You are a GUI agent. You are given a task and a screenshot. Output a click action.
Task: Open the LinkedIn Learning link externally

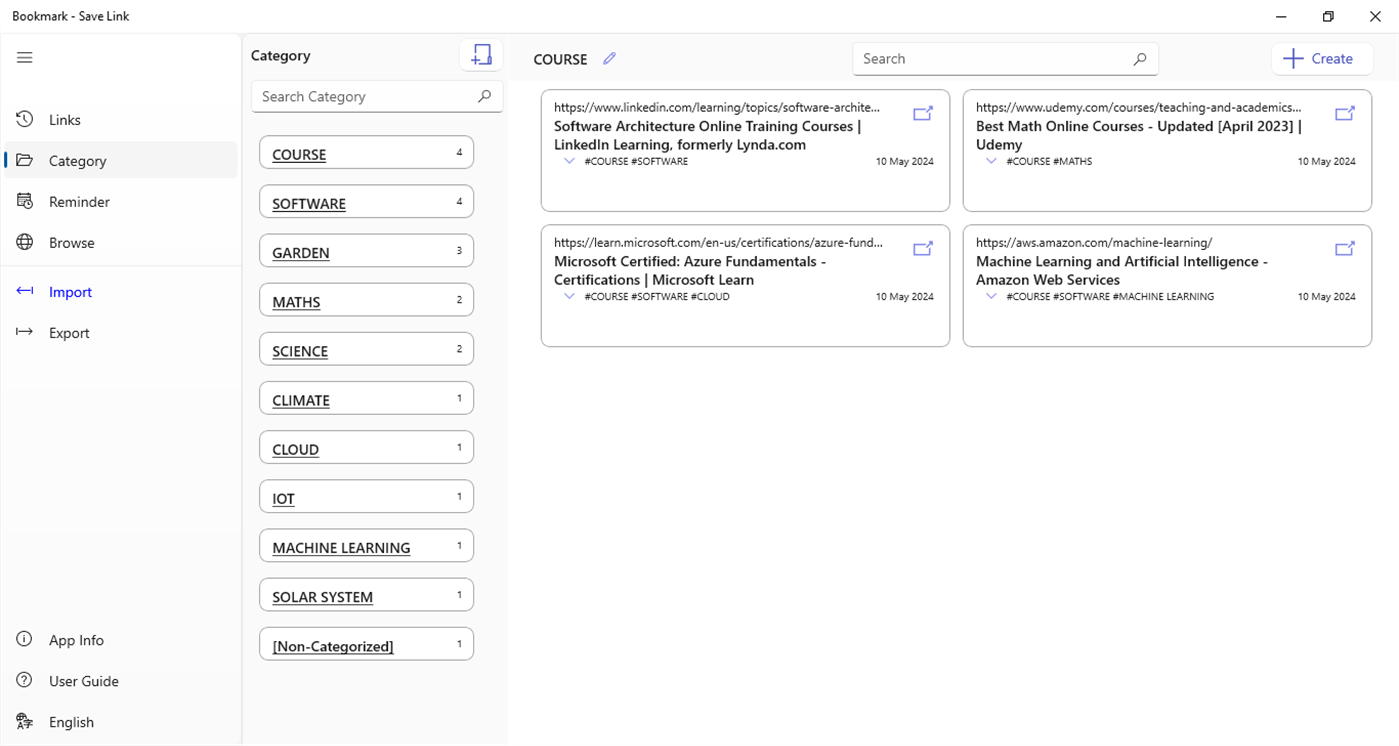click(x=923, y=113)
